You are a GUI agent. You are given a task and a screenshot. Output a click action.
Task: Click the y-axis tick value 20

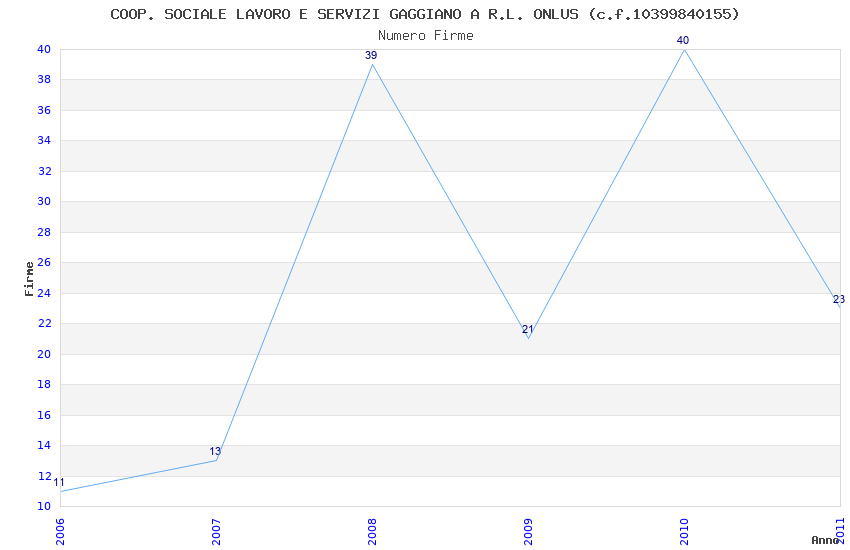[x=44, y=354]
